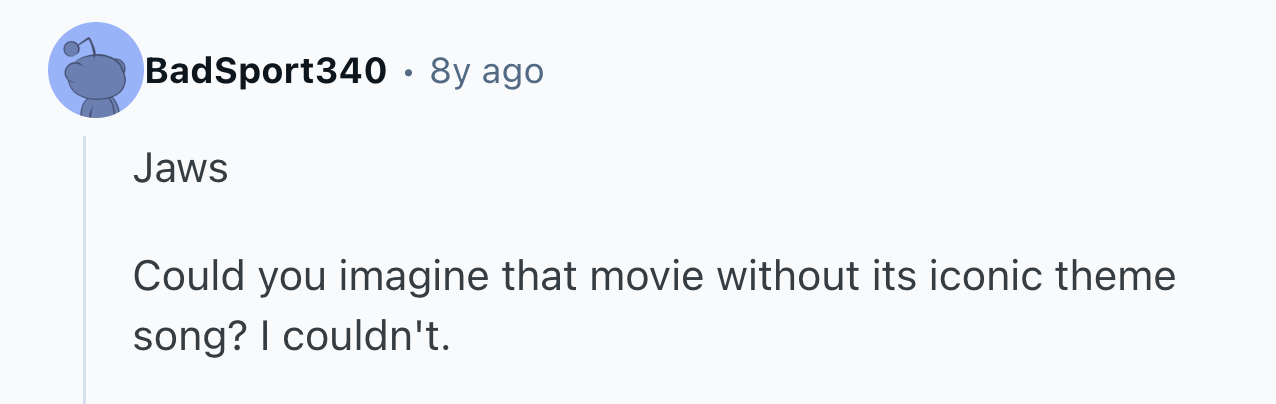Click the dot separator beside the username

tap(408, 72)
